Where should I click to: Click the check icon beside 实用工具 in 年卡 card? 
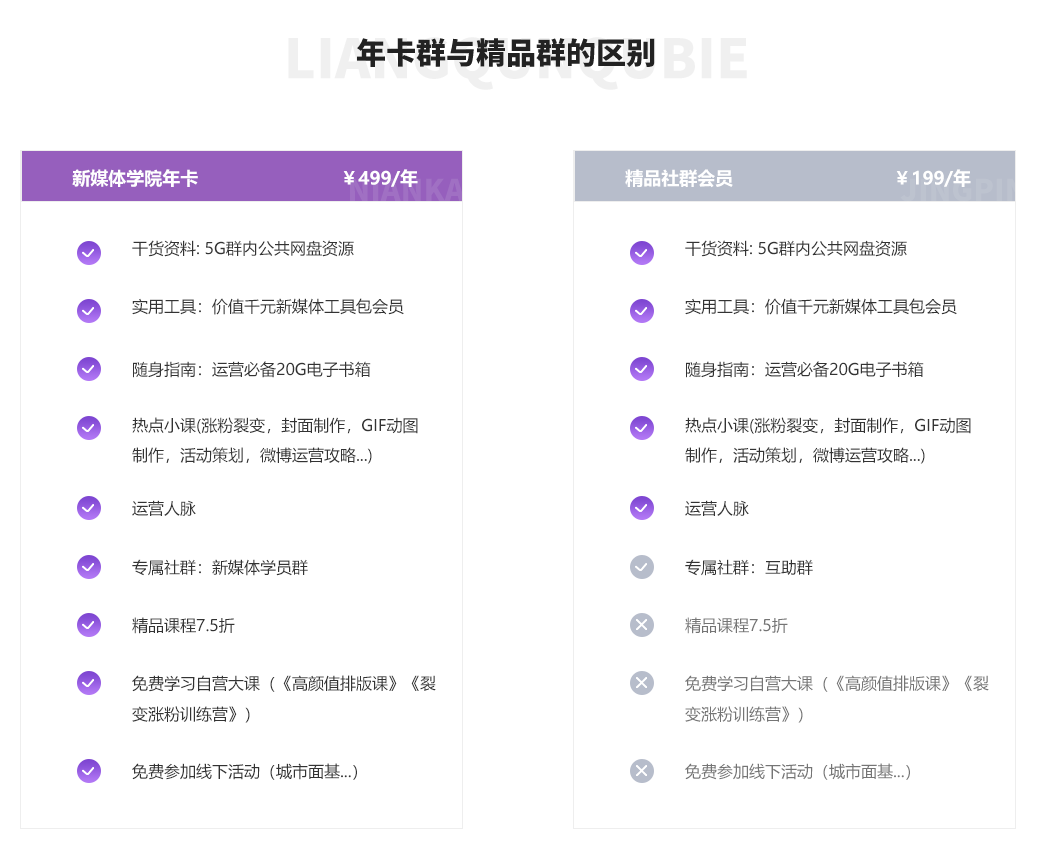point(89,311)
